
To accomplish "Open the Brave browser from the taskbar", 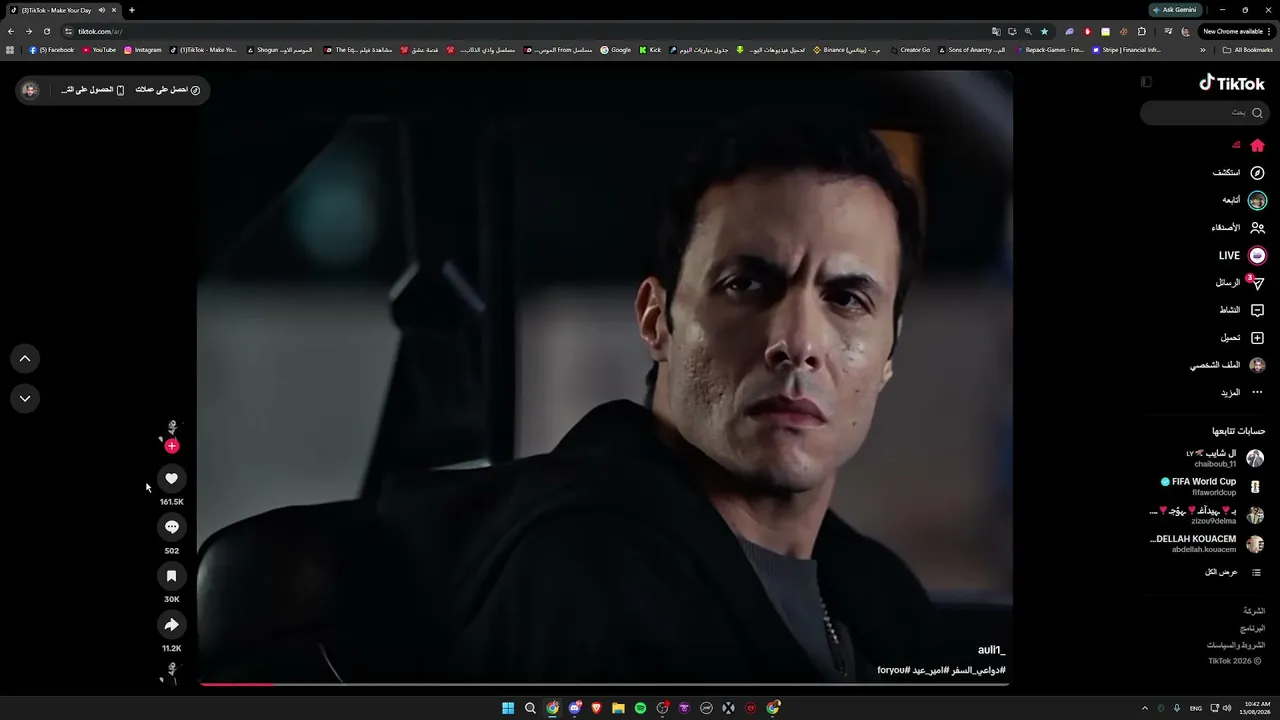I will (596, 708).
